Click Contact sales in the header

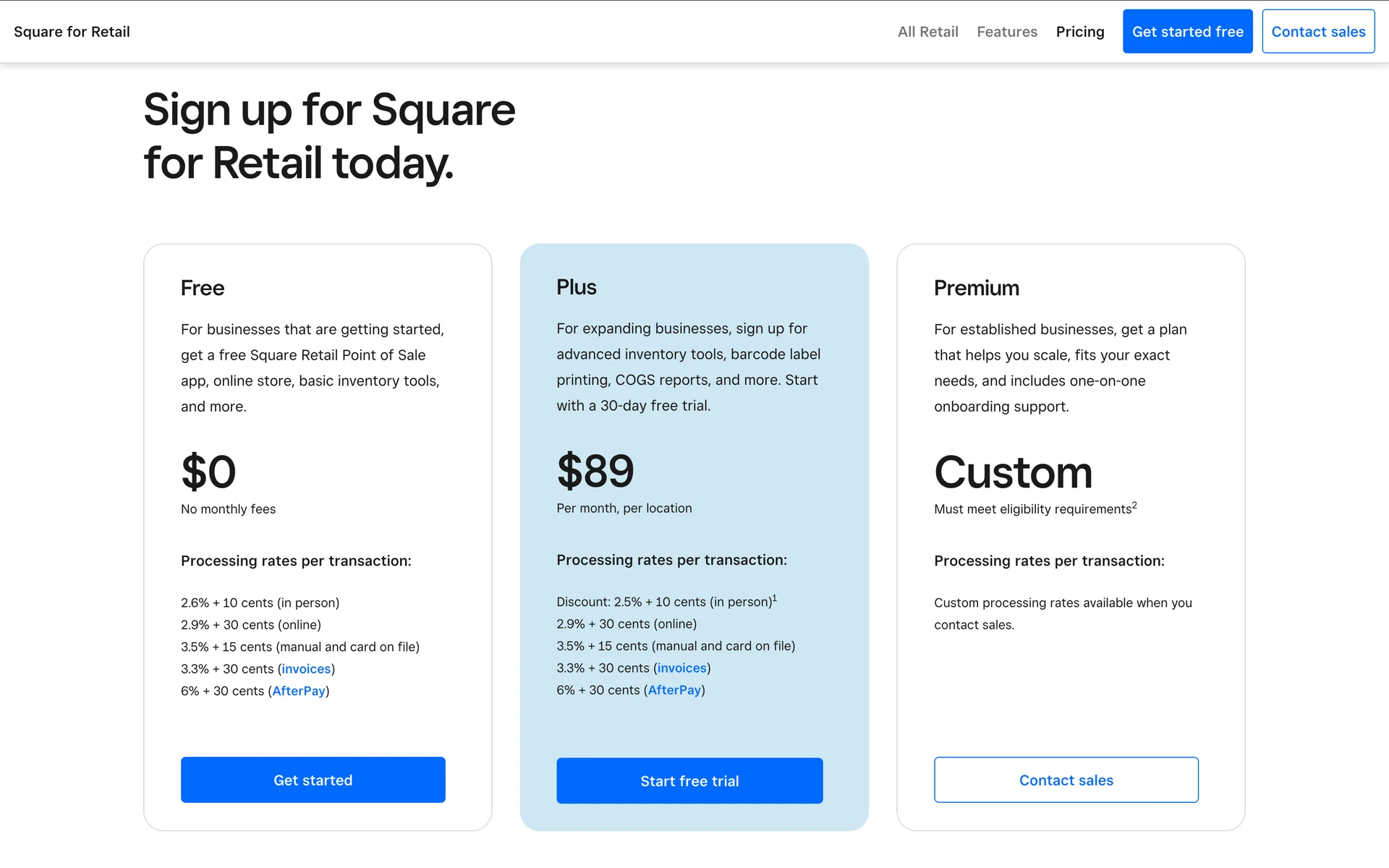click(1317, 32)
